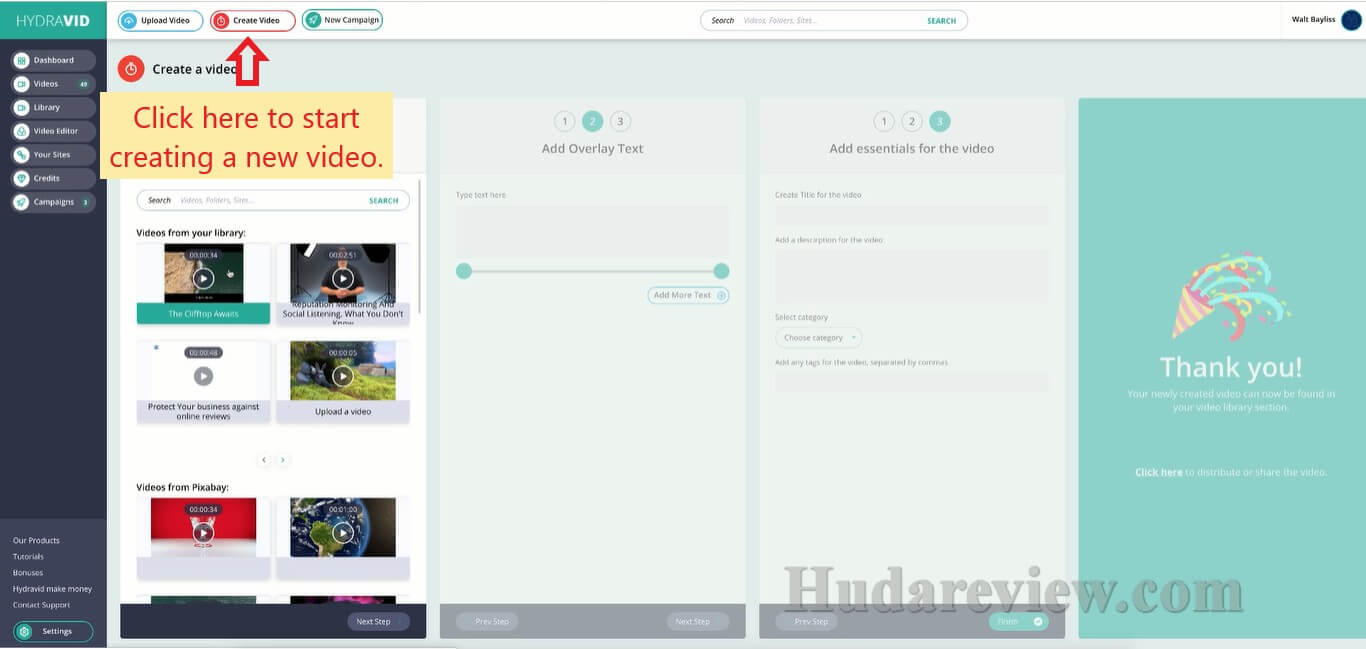Go to previous library page arrow
The width and height of the screenshot is (1366, 649).
coord(264,460)
